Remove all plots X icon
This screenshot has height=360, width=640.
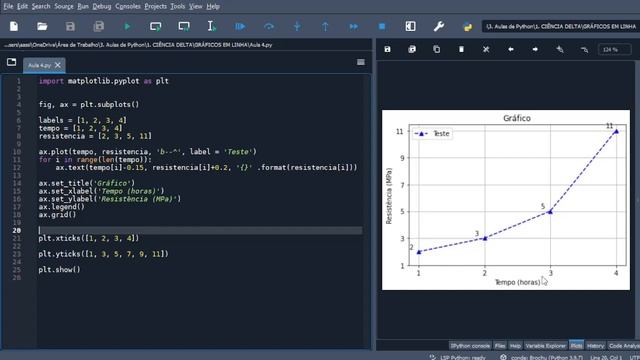(486, 49)
